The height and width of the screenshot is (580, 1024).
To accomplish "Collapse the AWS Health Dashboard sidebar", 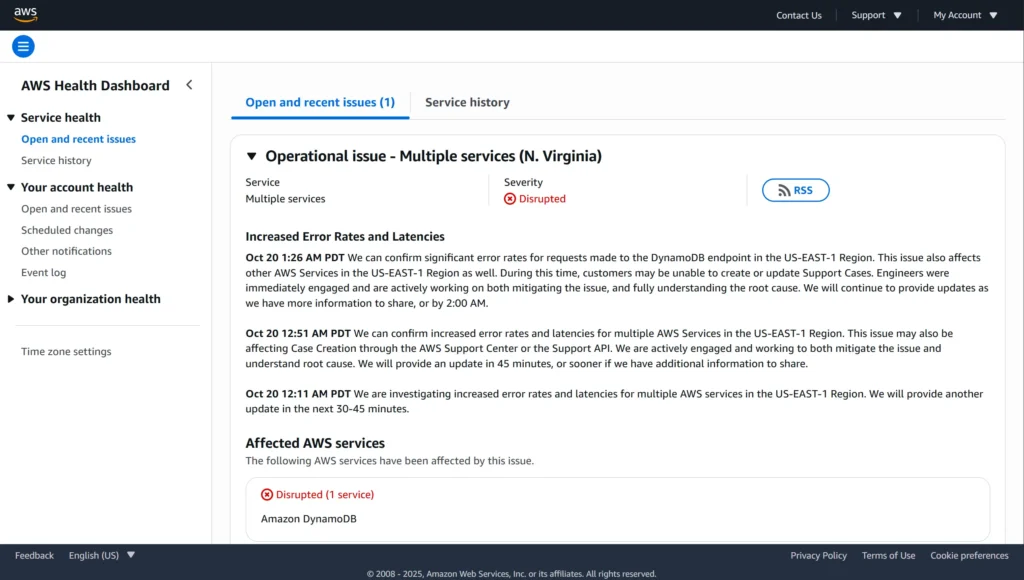I will (x=189, y=85).
